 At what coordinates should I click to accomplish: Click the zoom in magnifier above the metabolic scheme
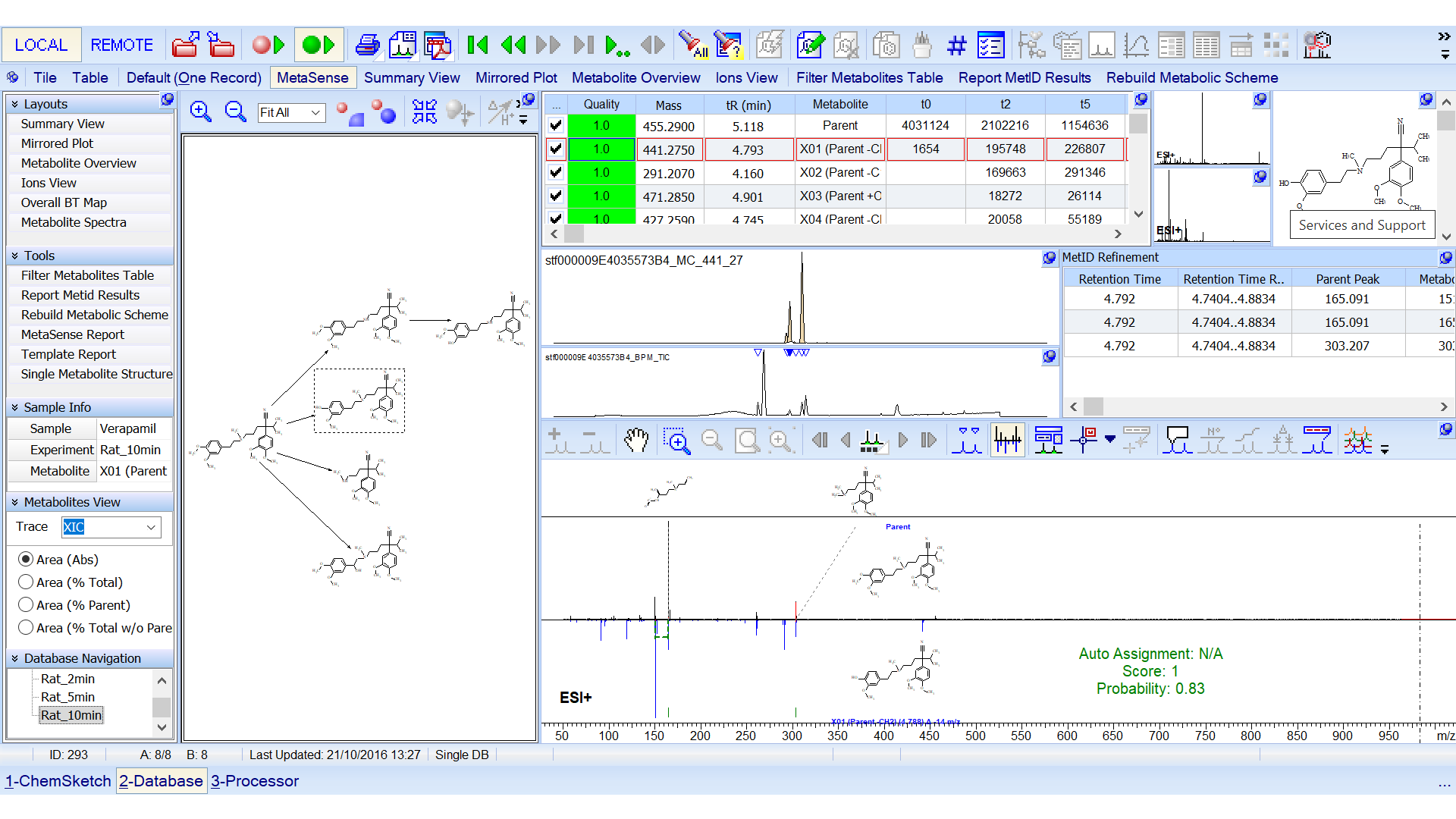(200, 111)
